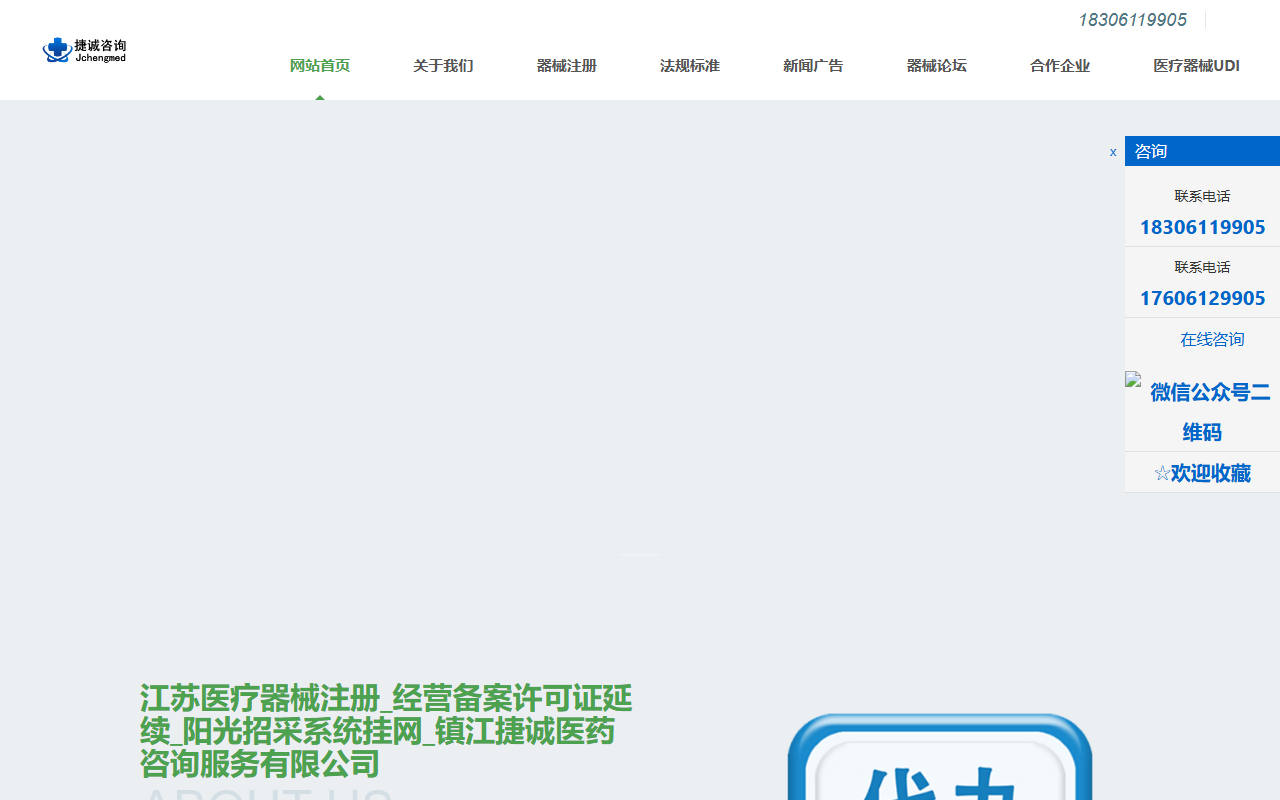Viewport: 1280px width, 800px height.
Task: Click phone number 18306119905 in the side panel
Action: tap(1202, 227)
